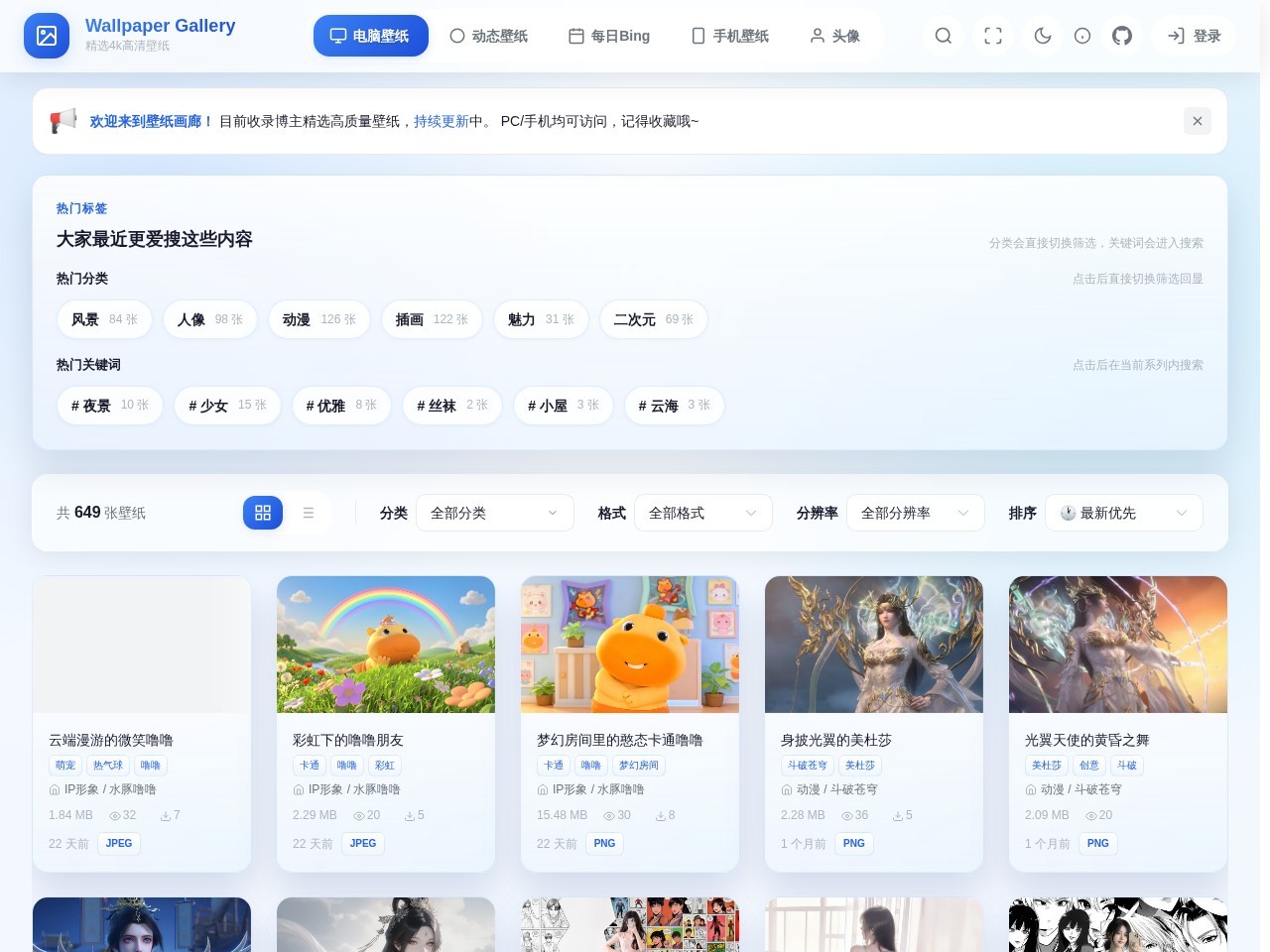This screenshot has height=952, width=1270.
Task: Click category icon beside 动漫 / 斗破苍穹 on 身披光翼 card
Action: 787,790
